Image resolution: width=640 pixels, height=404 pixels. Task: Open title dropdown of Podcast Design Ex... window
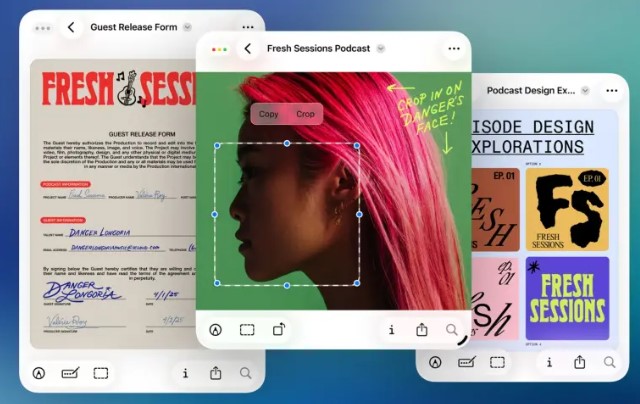pyautogui.click(x=585, y=90)
